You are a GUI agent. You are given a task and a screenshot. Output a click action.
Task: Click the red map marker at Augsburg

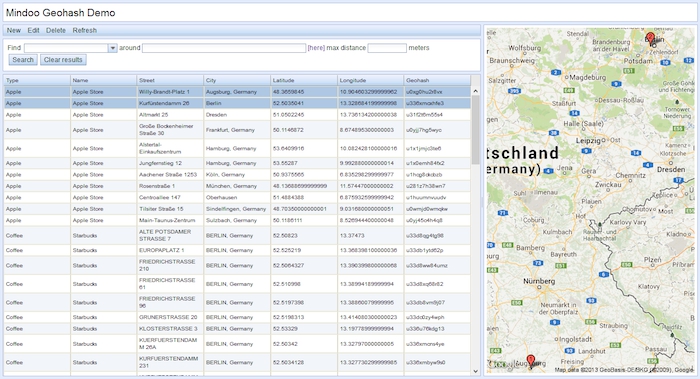[530, 361]
